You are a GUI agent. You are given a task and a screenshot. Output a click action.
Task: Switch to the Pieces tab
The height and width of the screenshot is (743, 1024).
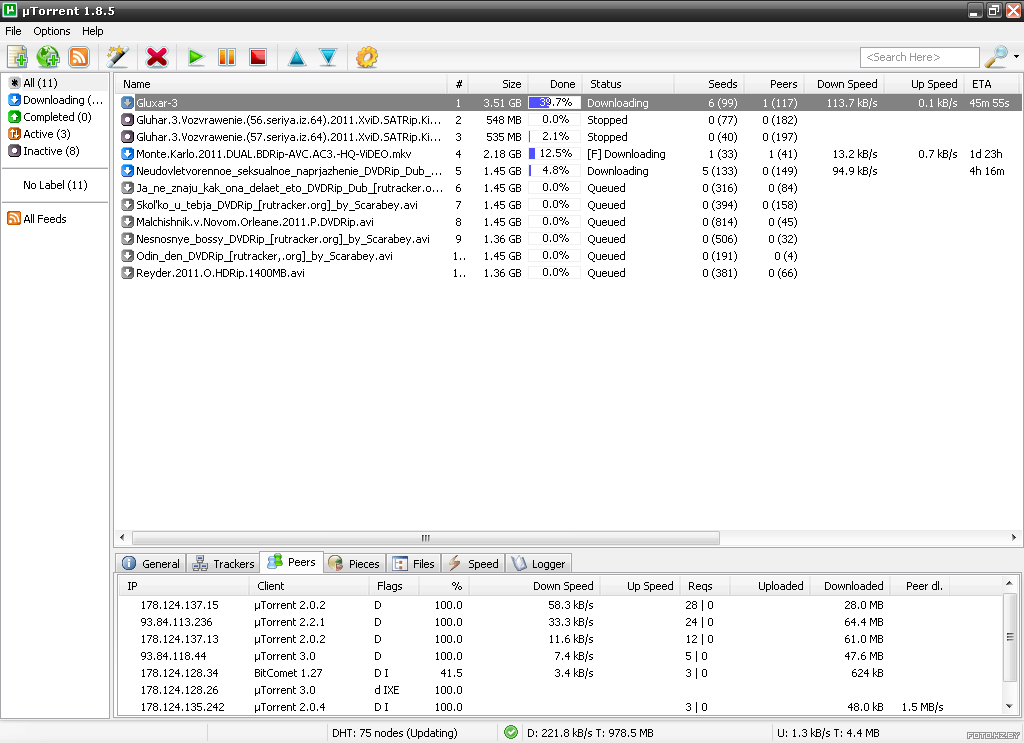point(354,563)
